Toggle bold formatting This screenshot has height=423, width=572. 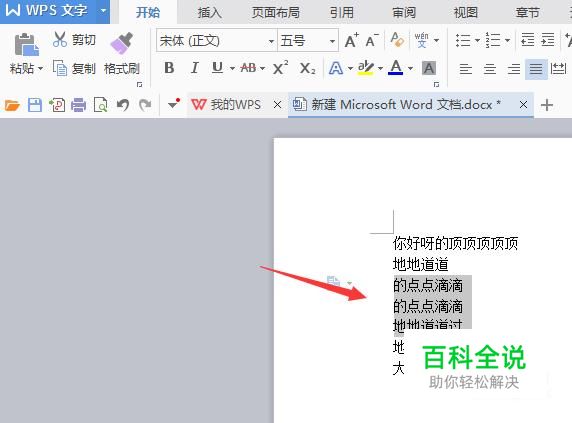(169, 68)
